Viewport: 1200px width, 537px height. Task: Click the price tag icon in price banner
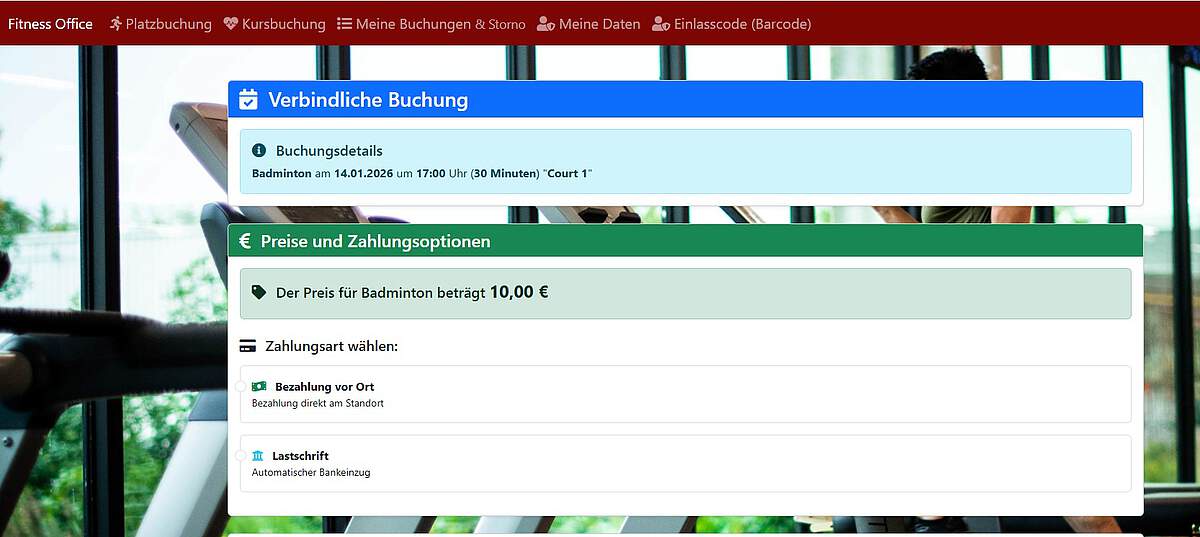[259, 293]
